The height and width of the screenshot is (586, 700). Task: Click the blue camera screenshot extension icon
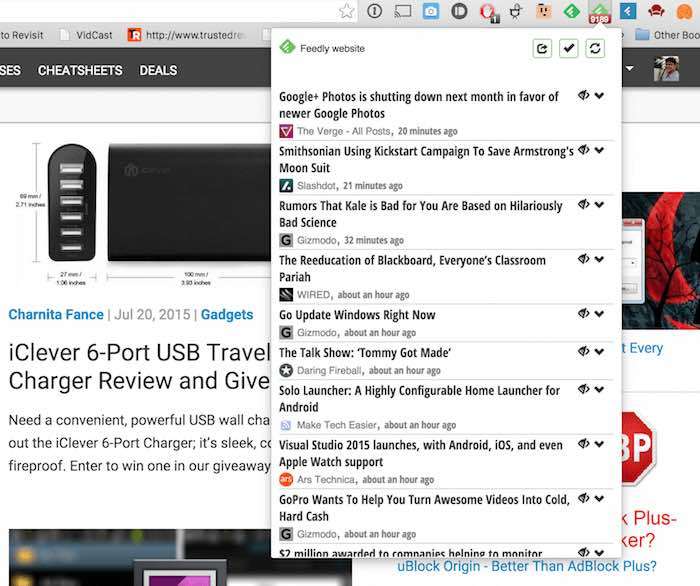pos(431,11)
